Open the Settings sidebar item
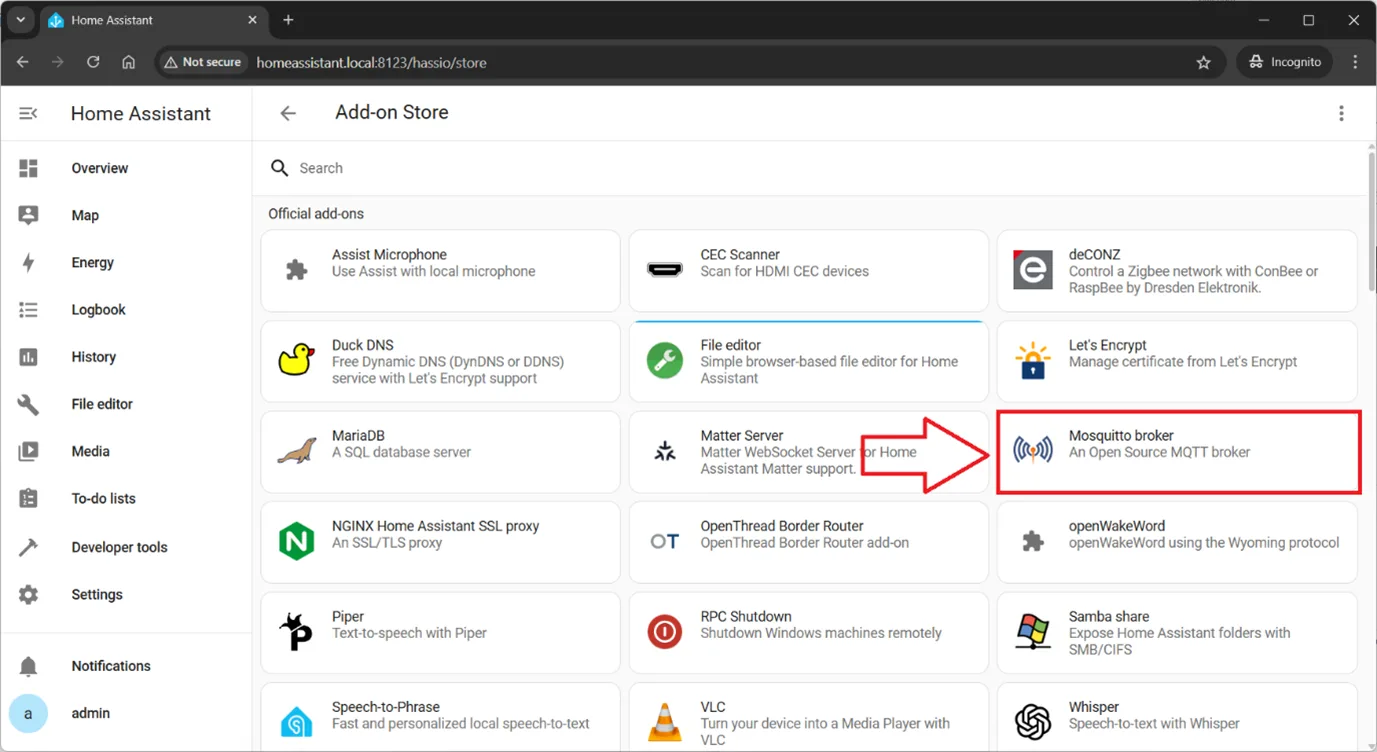The height and width of the screenshot is (752, 1377). tap(97, 594)
